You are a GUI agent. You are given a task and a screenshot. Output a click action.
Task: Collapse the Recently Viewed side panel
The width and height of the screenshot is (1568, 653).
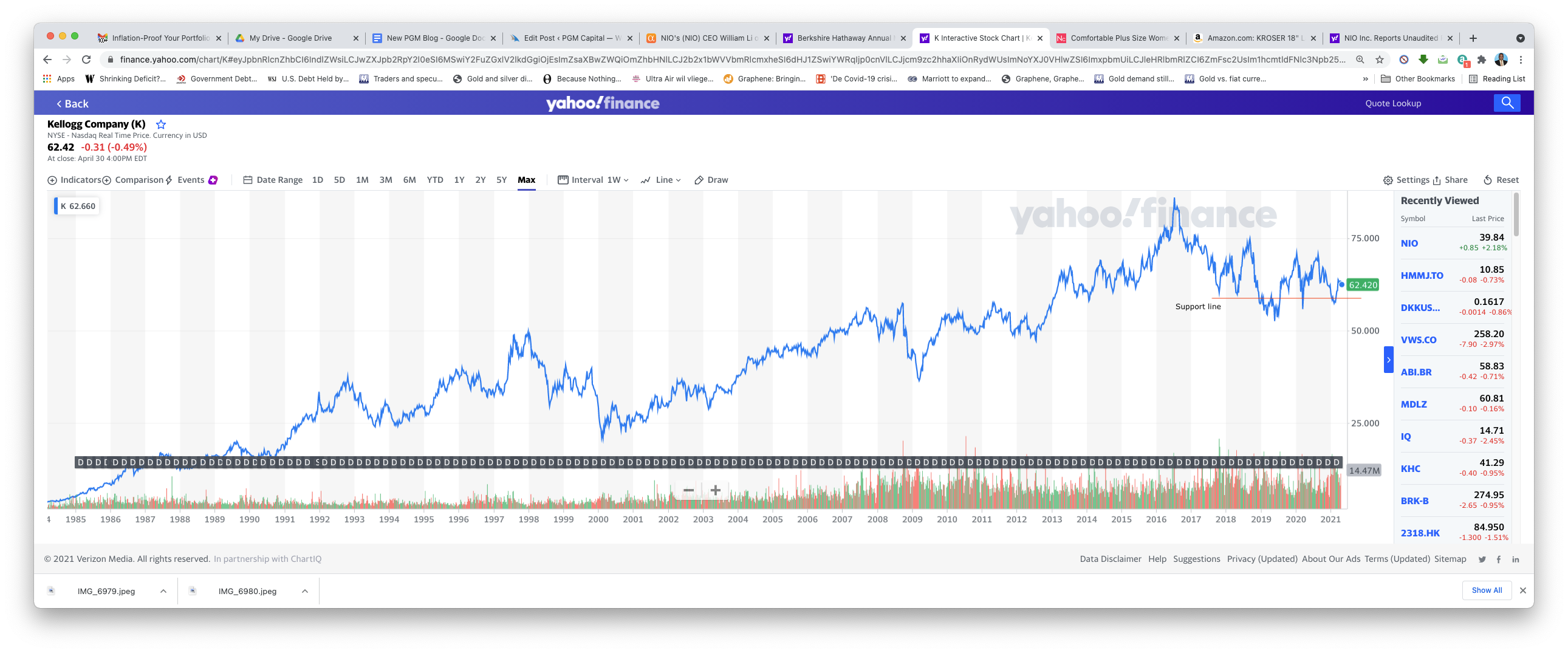click(1388, 360)
